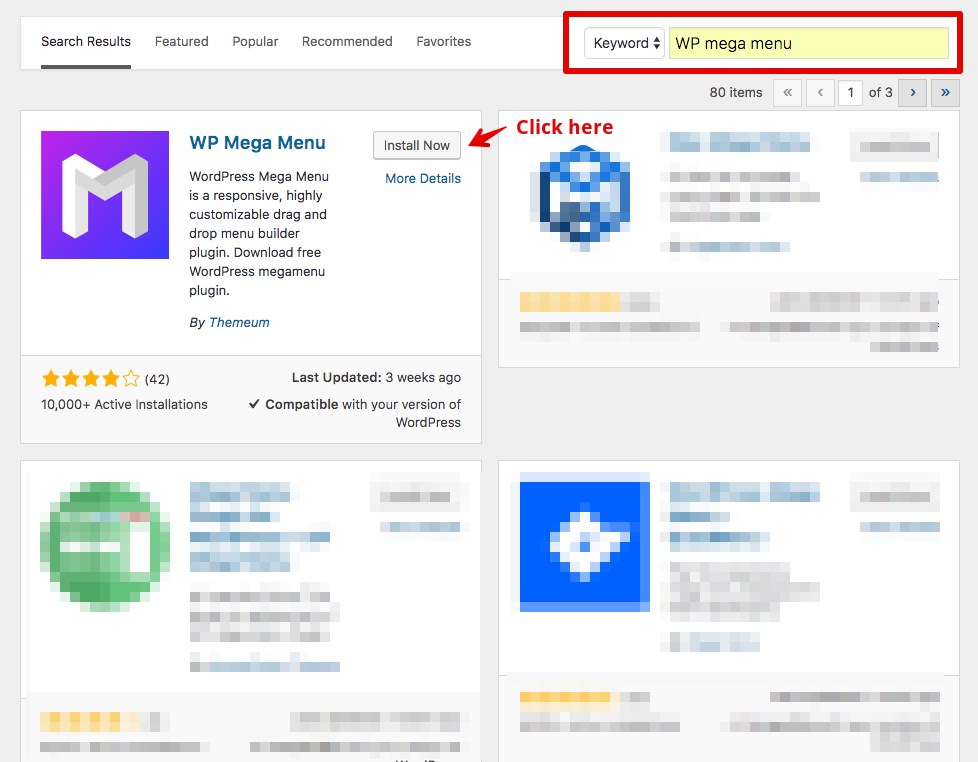Go to the Favorites tab
This screenshot has width=978, height=762.
pyautogui.click(x=443, y=42)
